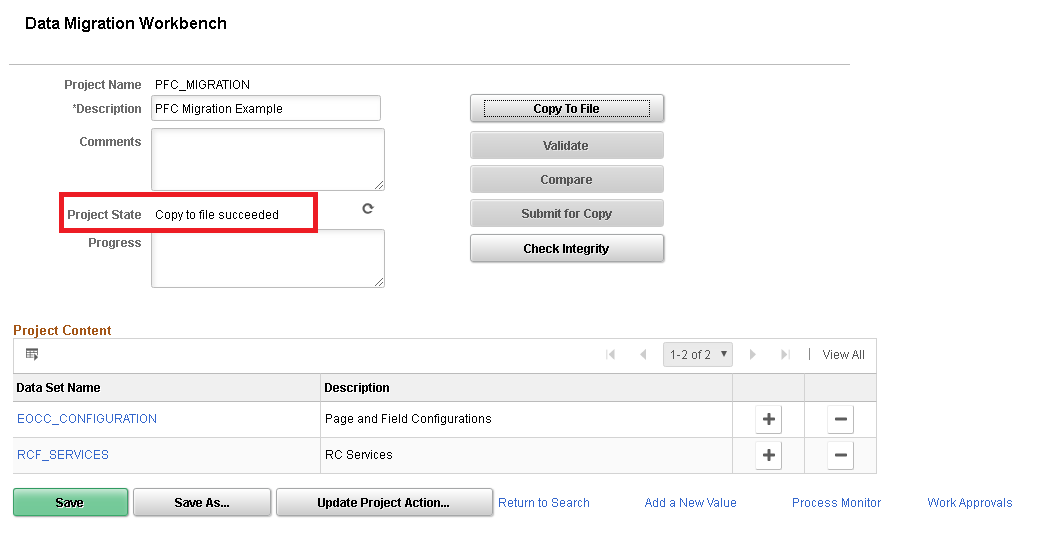Edit the Description field PFC Migration Example

[x=266, y=108]
